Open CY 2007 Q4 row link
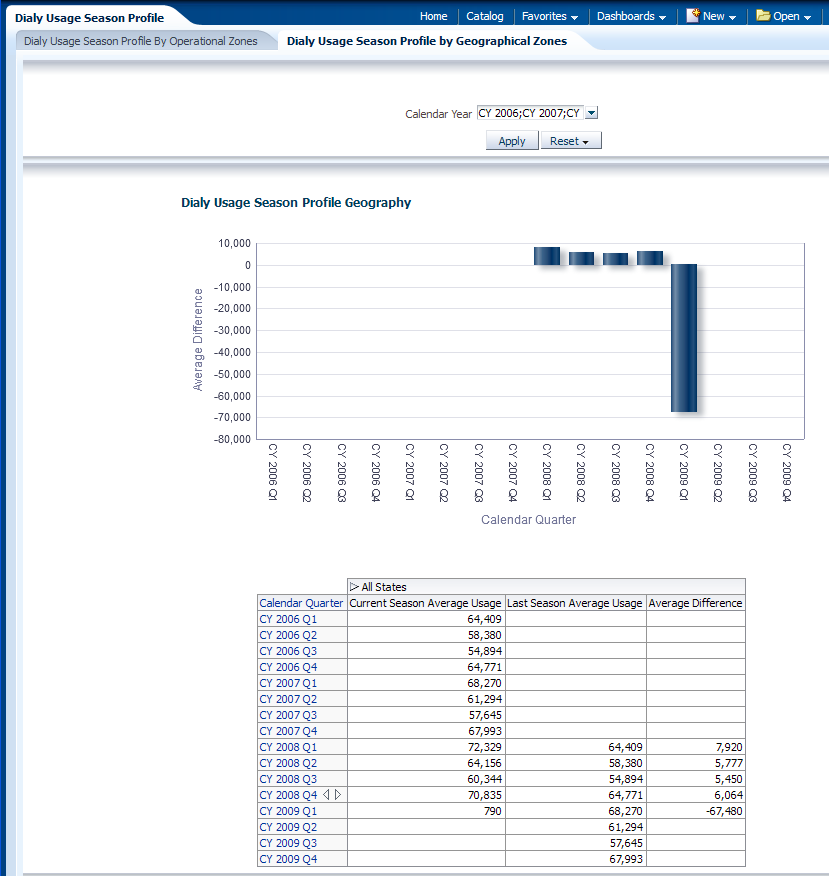The image size is (829, 876). click(x=288, y=731)
